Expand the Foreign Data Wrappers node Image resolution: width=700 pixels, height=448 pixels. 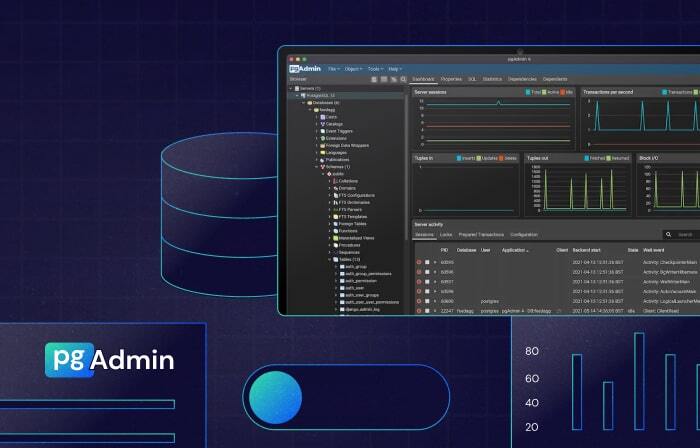tap(317, 145)
